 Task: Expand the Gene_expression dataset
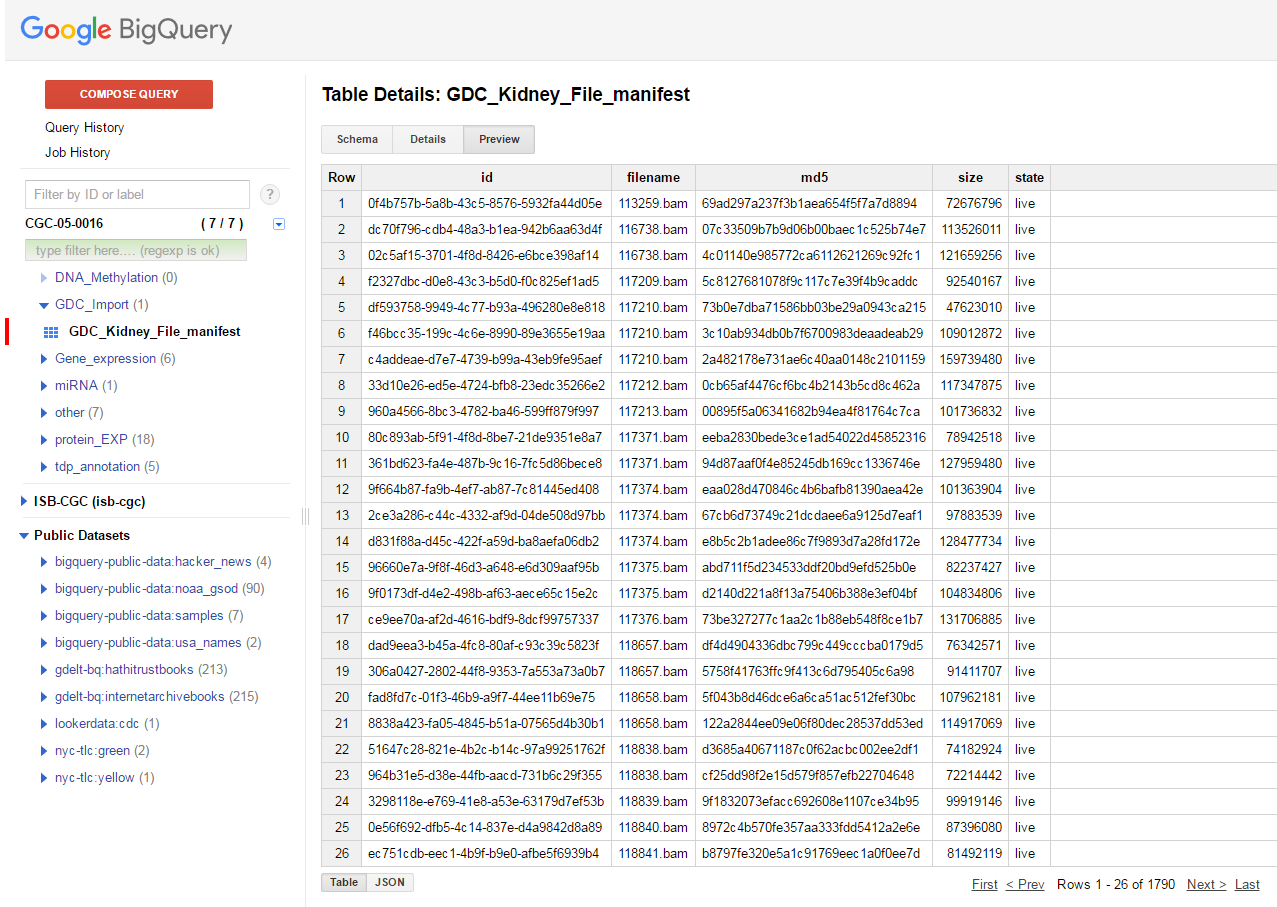pos(44,359)
